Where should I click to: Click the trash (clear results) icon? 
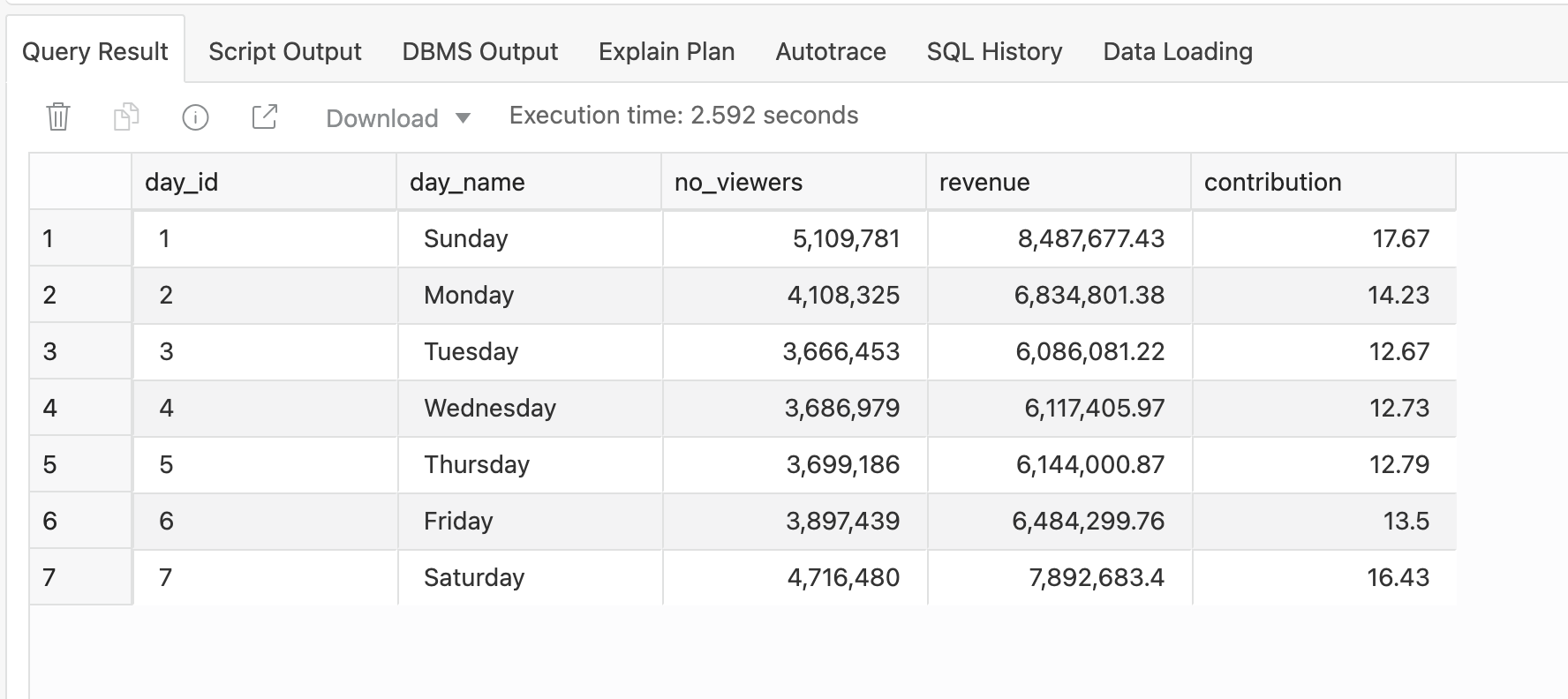pos(58,116)
